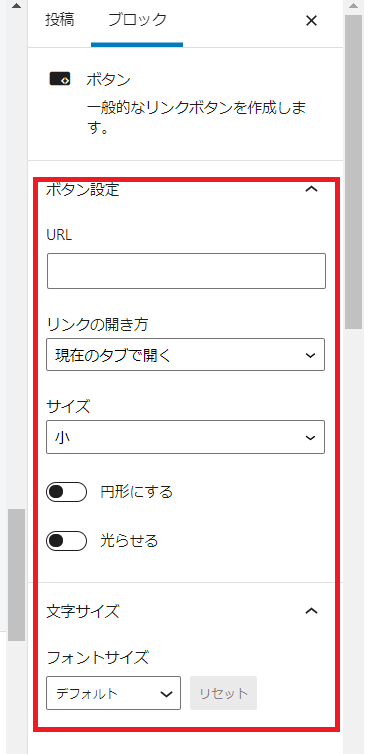This screenshot has width=389, height=754.
Task: Open the リンクの開き方 dropdown
Action: pyautogui.click(x=186, y=355)
